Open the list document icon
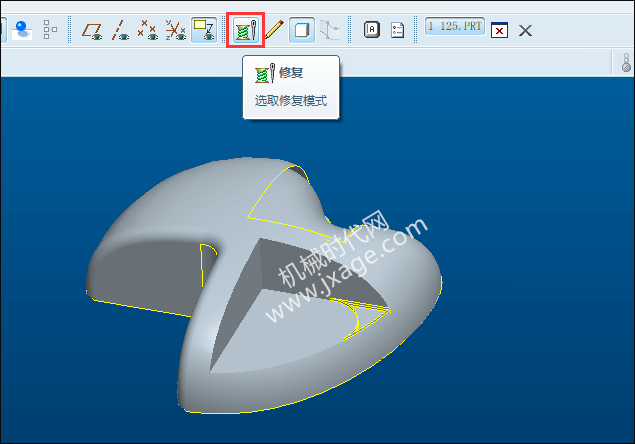635x444 pixels. (x=398, y=30)
